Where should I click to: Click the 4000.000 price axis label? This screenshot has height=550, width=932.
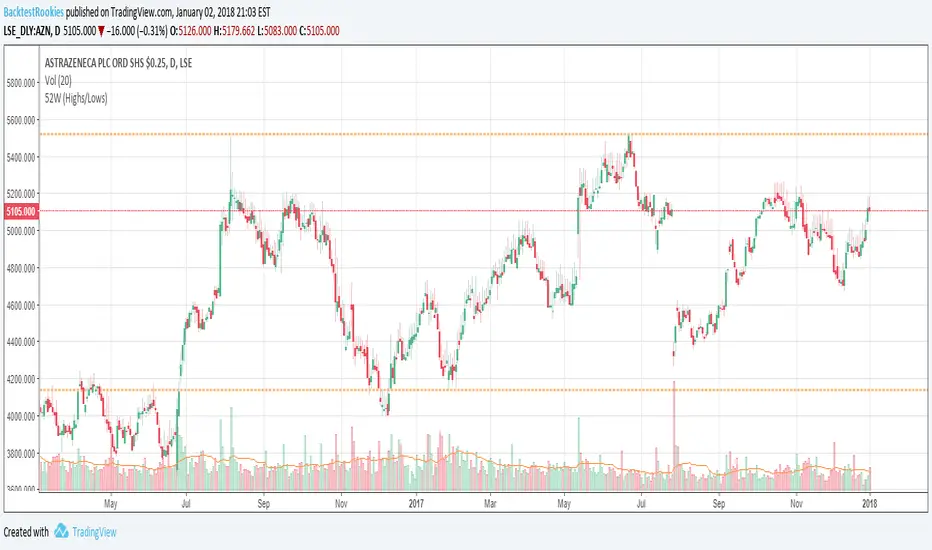point(21,416)
